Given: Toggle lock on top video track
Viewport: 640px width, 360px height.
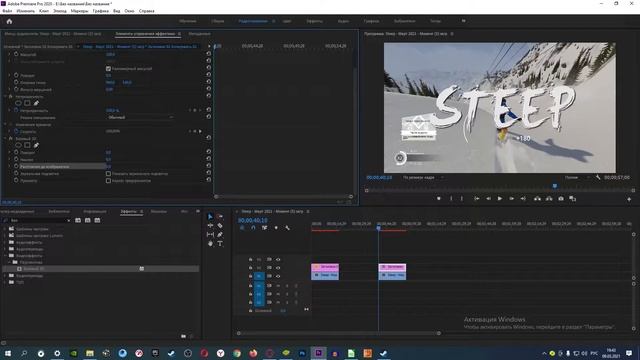Looking at the screenshot, I should pos(250,260).
